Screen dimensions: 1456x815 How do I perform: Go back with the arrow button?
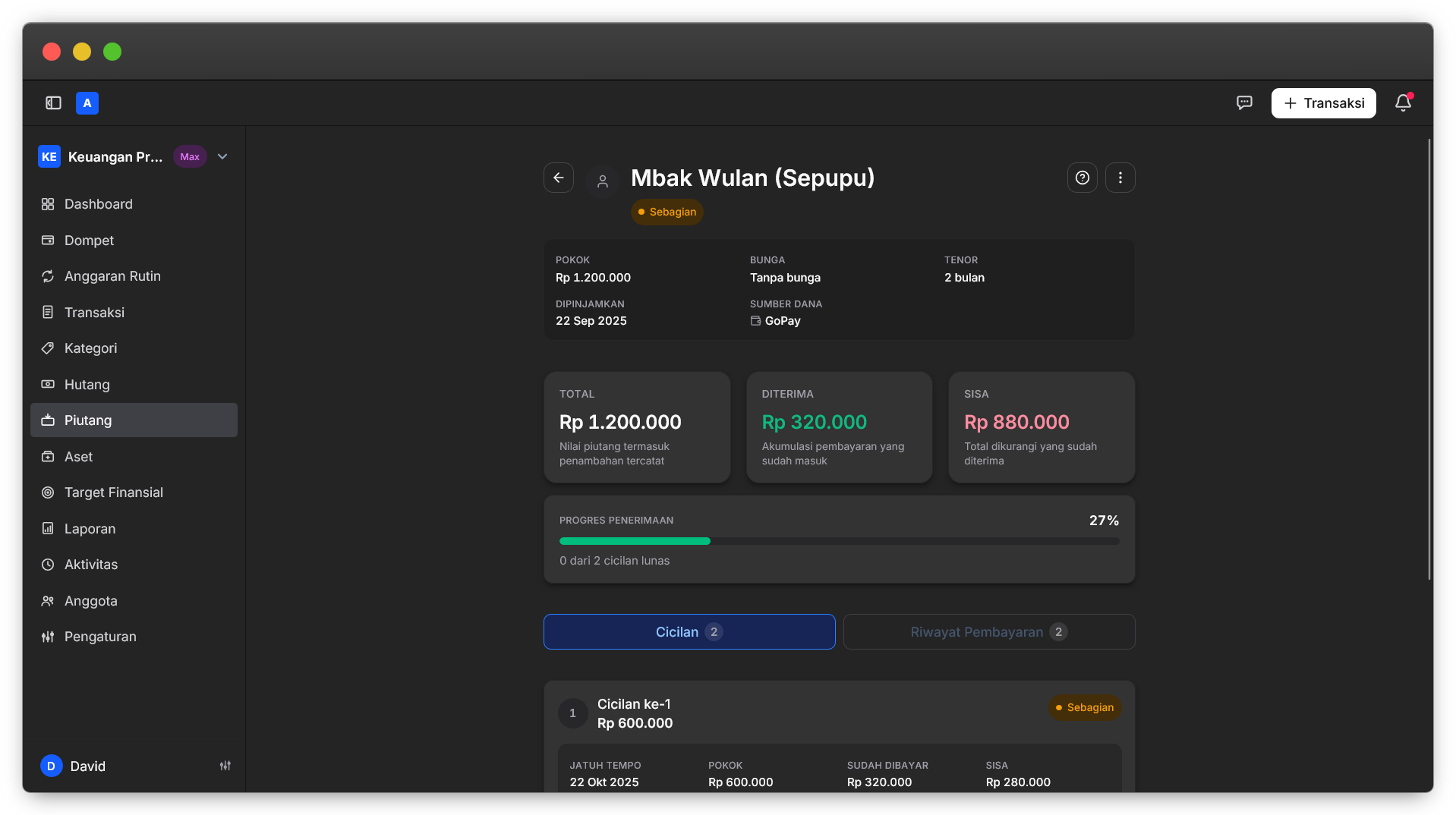[559, 178]
